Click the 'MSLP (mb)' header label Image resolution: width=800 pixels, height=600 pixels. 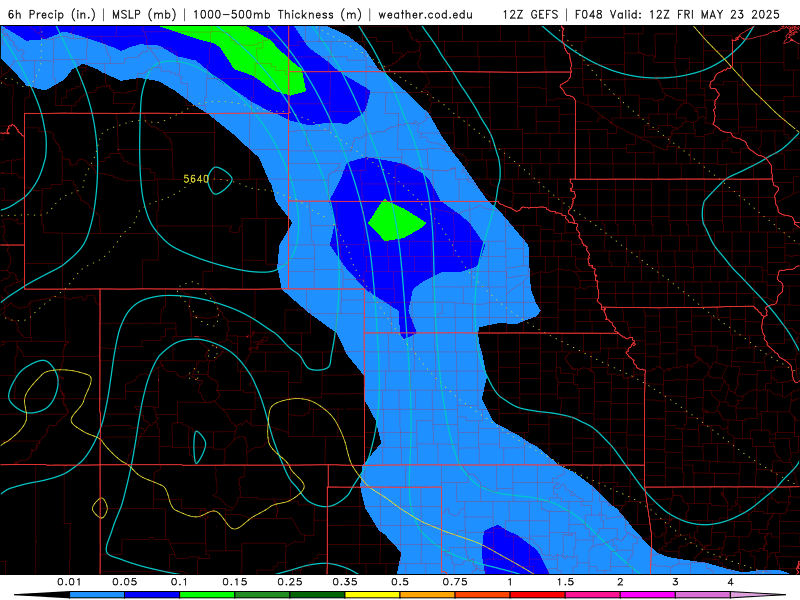pos(144,14)
